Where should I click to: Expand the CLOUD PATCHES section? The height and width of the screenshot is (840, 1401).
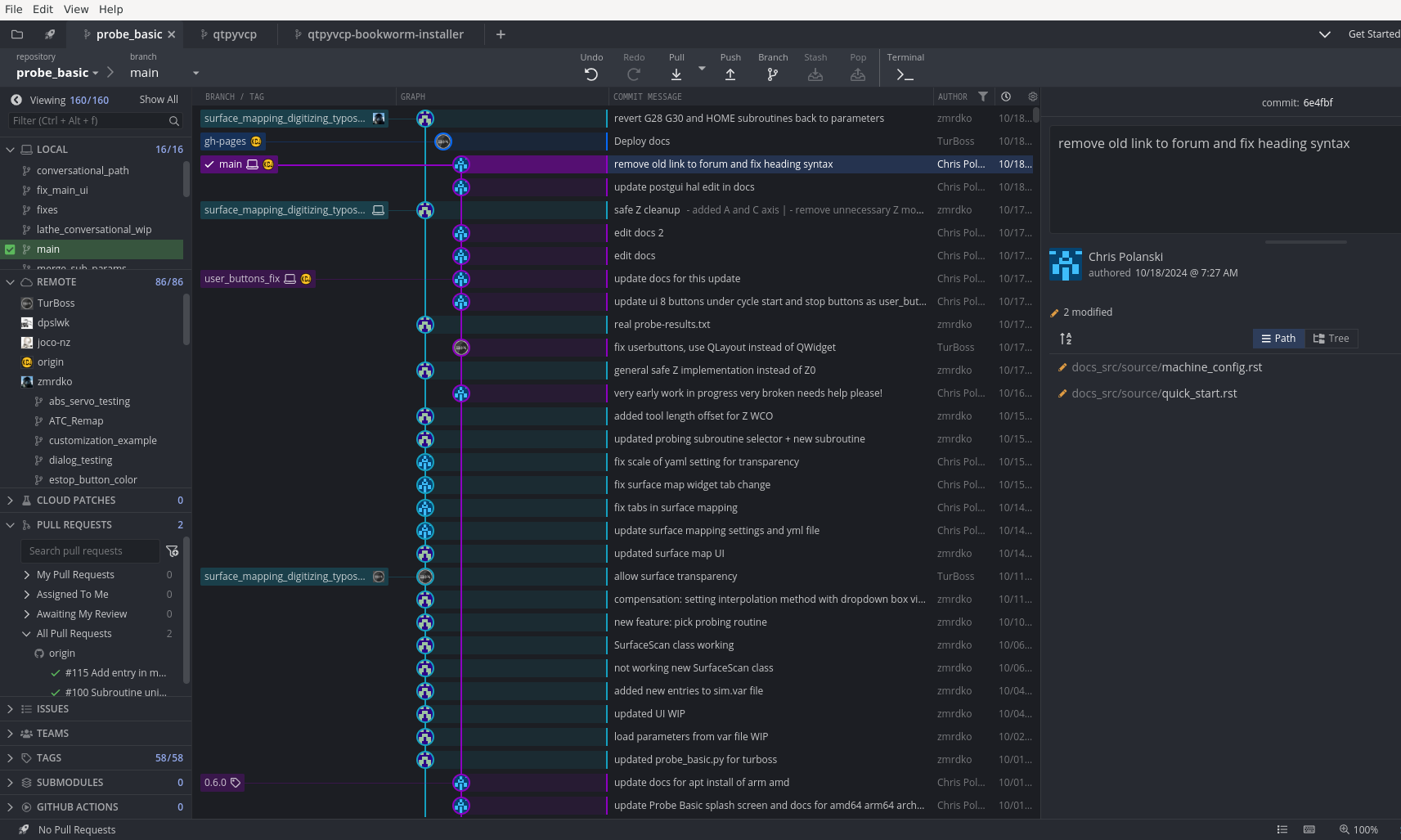click(10, 501)
